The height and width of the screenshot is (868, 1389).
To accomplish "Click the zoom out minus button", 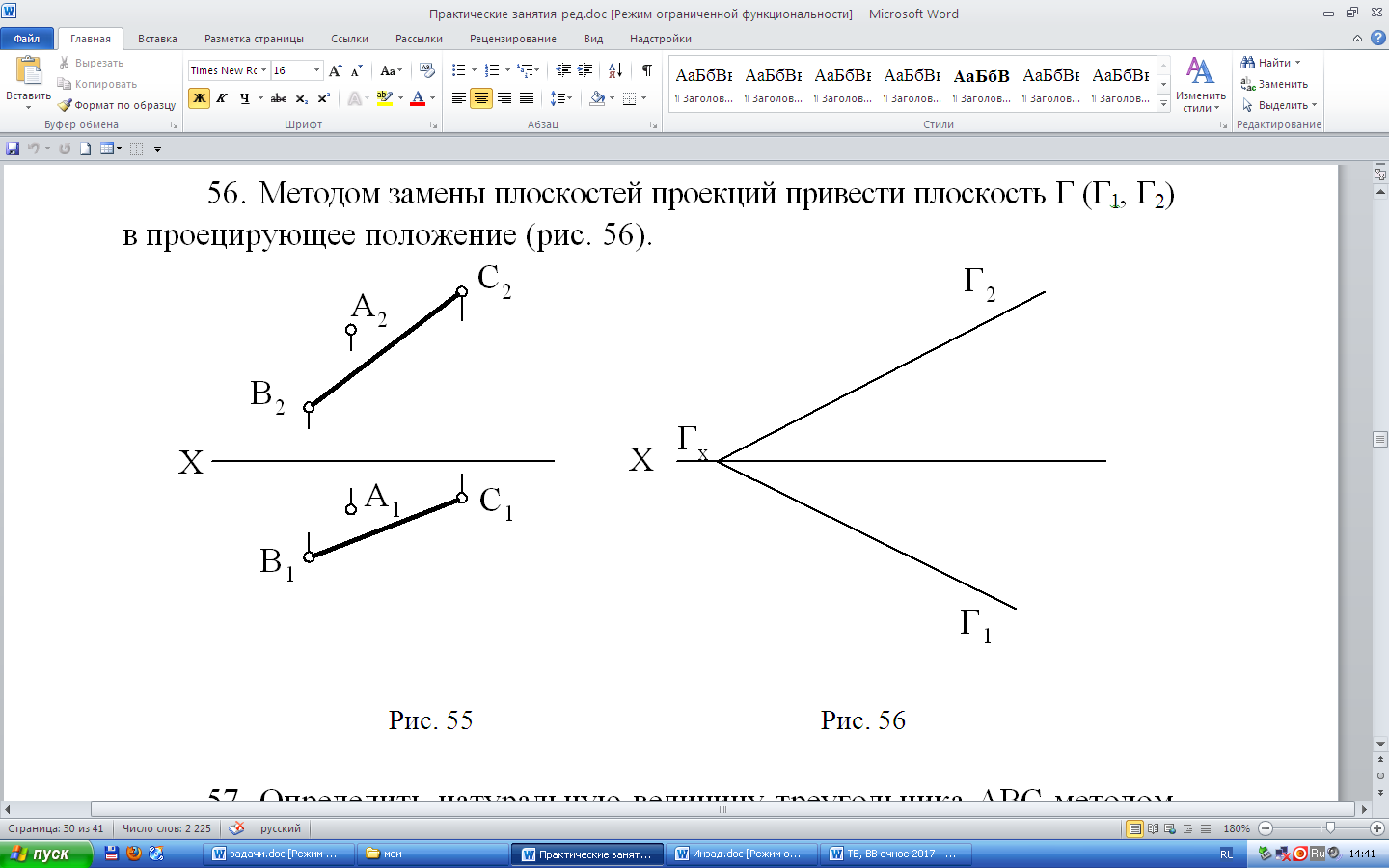I will tap(1266, 828).
